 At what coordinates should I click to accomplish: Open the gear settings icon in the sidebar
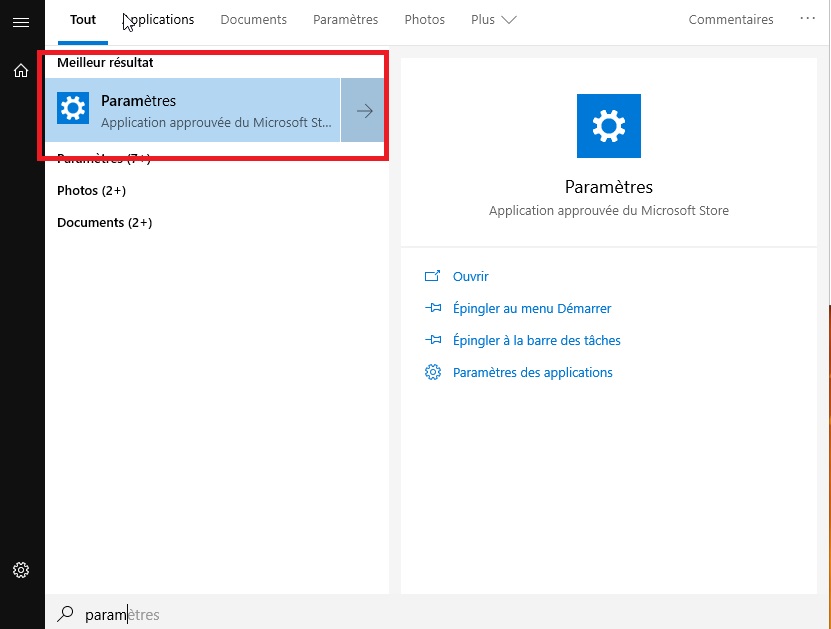(21, 570)
